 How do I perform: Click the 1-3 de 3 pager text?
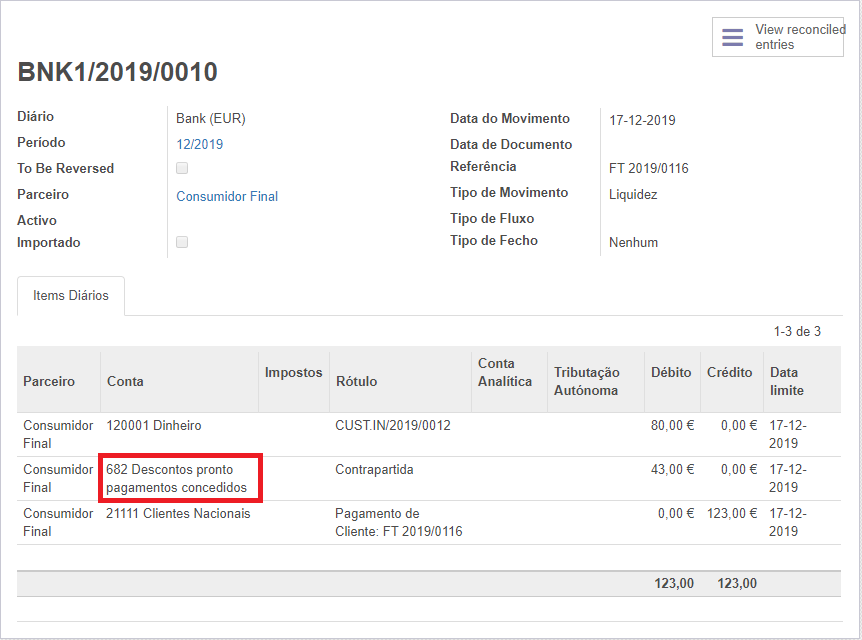[797, 331]
